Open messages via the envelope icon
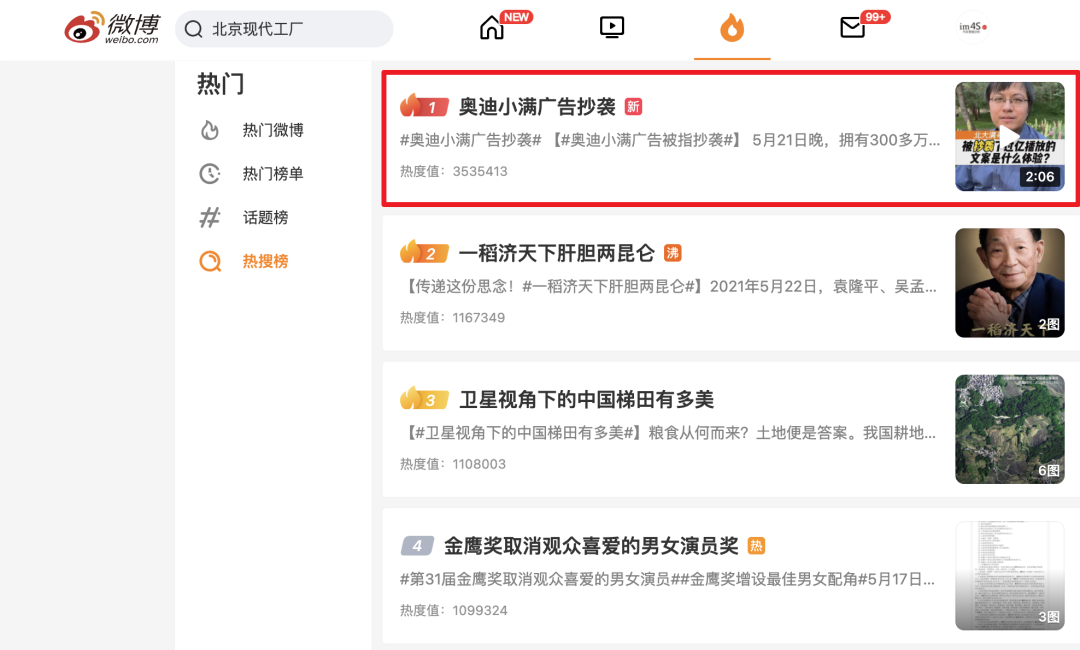The height and width of the screenshot is (650, 1080). (x=852, y=27)
